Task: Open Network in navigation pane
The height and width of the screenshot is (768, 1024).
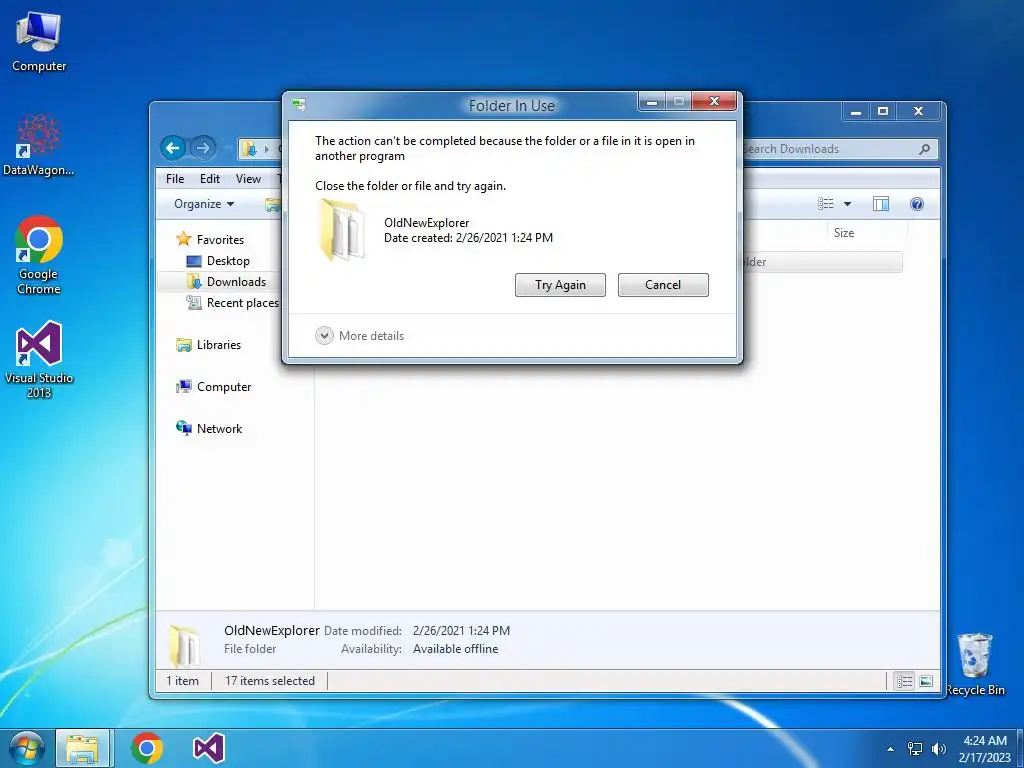Action: coord(219,428)
